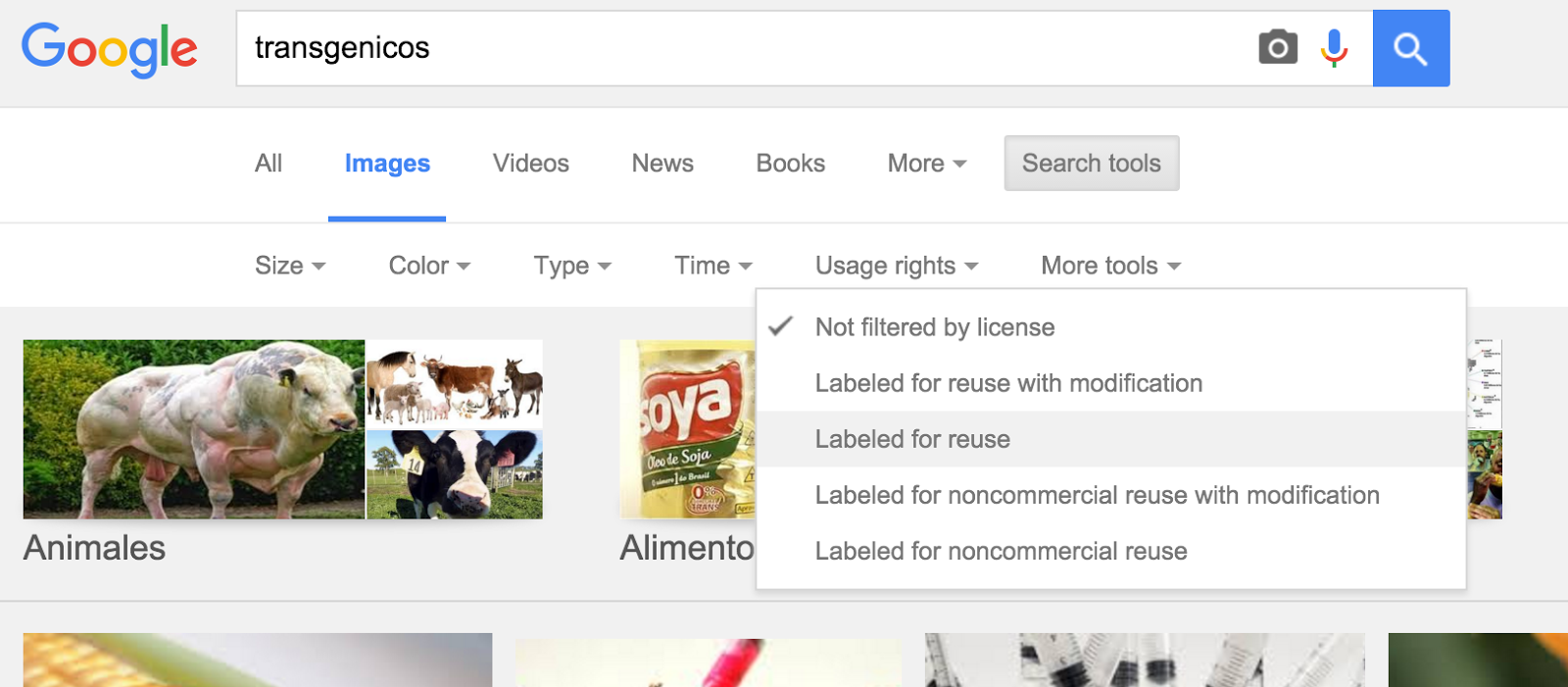The width and height of the screenshot is (1568, 687).
Task: Toggle the Search tools button
Action: pos(1091,164)
